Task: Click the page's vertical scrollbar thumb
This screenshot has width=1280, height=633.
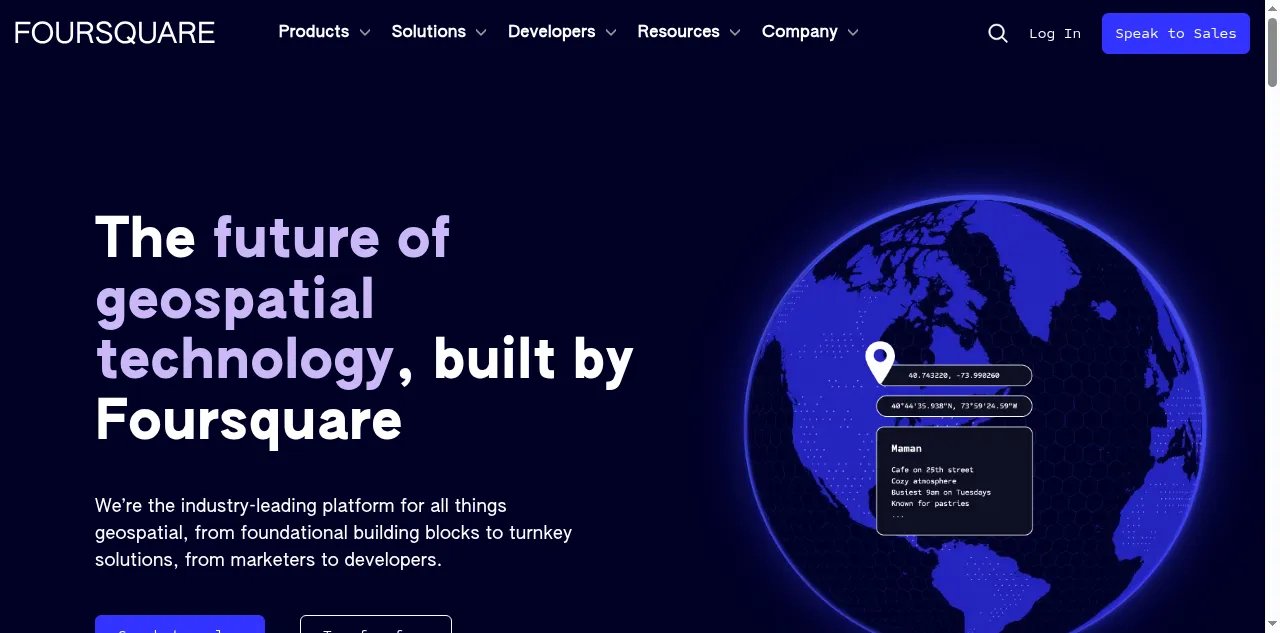Action: click(1272, 50)
